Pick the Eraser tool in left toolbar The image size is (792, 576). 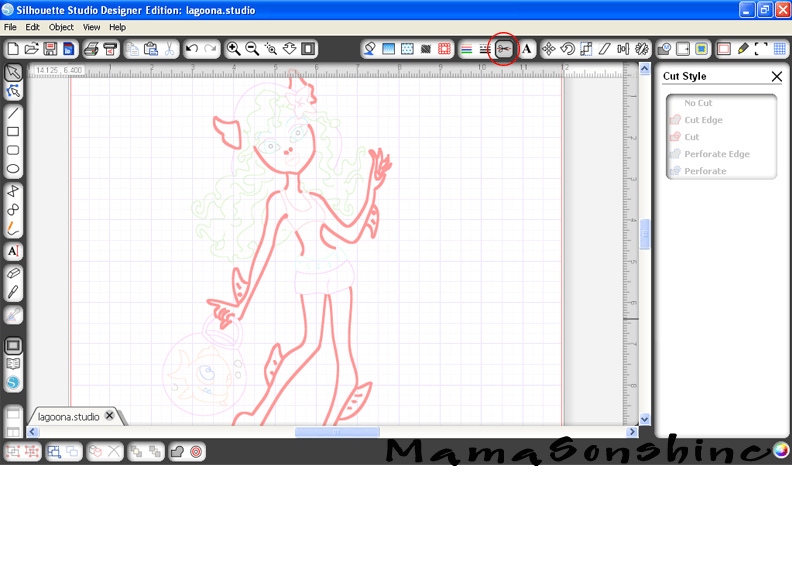pos(13,273)
